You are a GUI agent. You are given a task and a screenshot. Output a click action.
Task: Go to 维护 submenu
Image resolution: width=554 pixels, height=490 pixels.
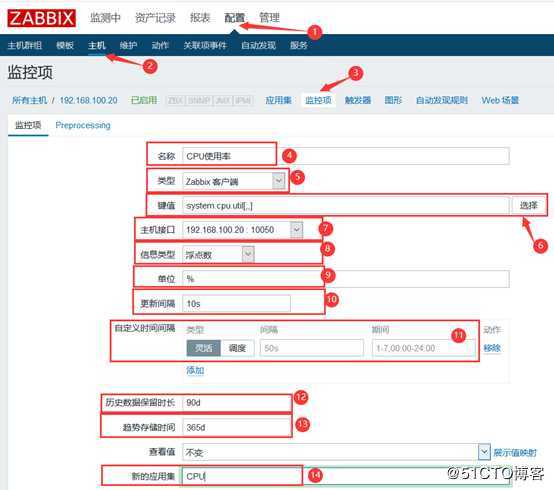coord(128,45)
